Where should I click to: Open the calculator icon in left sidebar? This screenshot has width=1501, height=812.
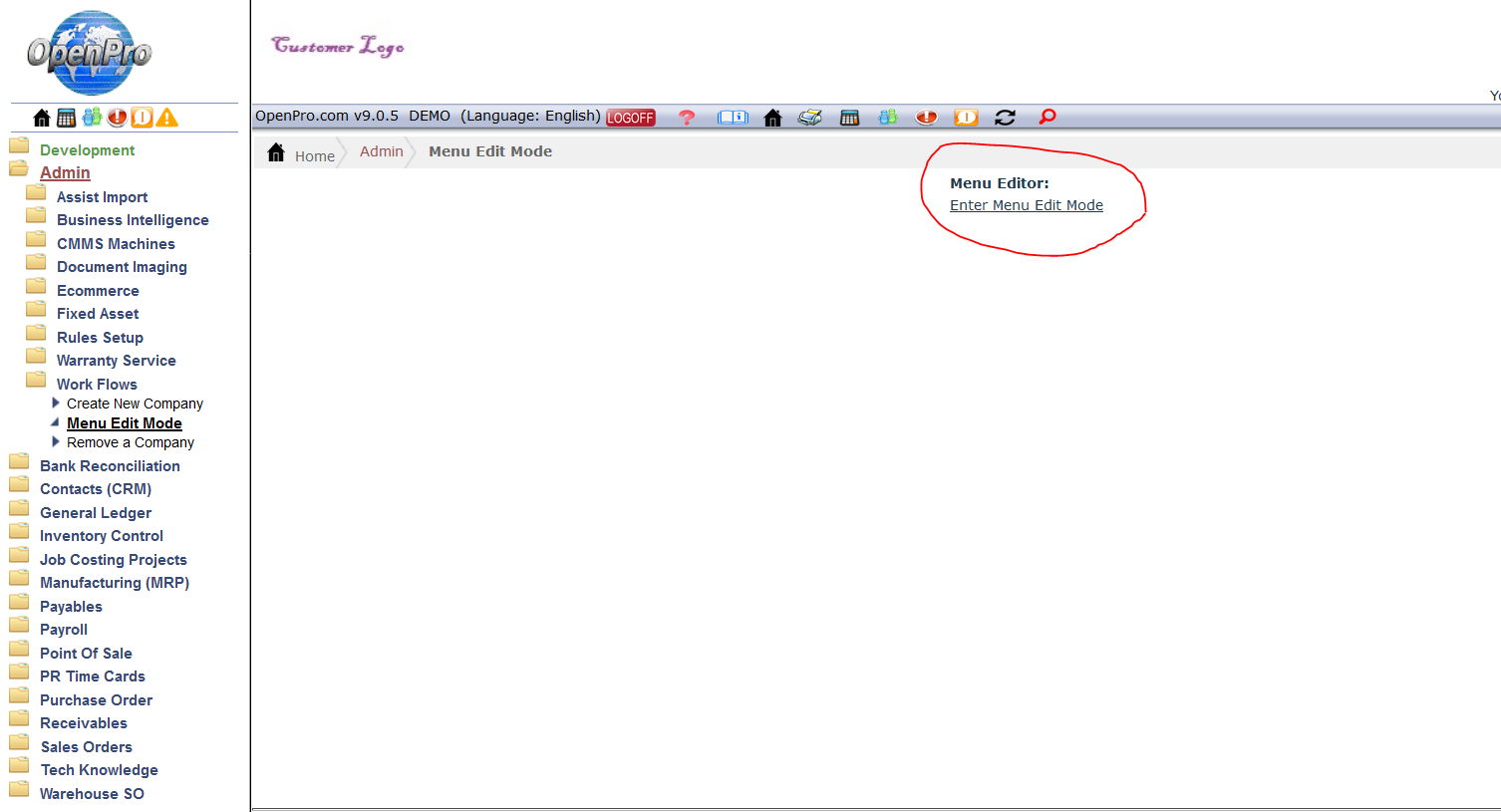pyautogui.click(x=66, y=118)
